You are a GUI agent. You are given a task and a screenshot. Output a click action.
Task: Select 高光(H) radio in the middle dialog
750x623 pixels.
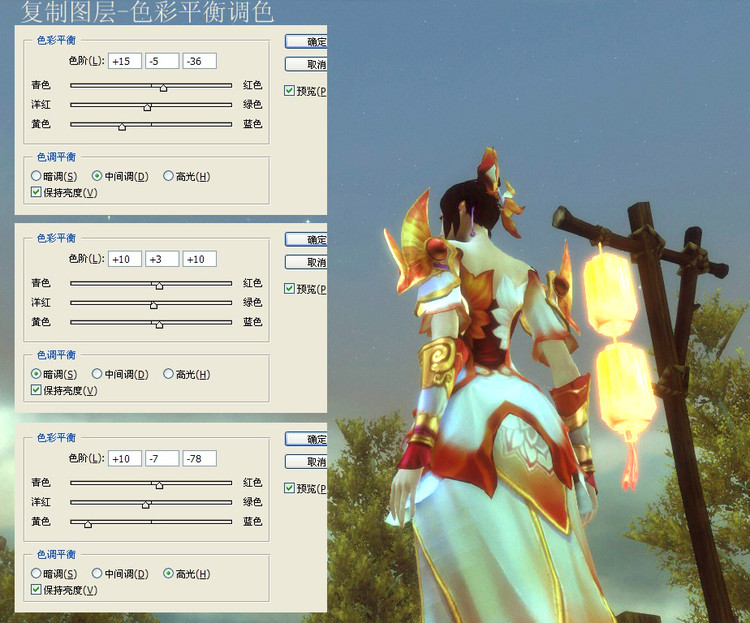pyautogui.click(x=168, y=373)
